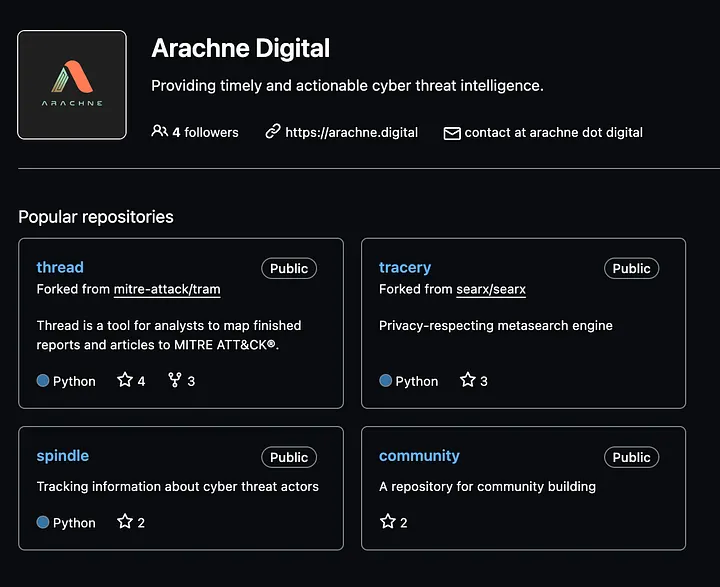Click the chain link icon beside website
The width and height of the screenshot is (720, 587).
(x=273, y=131)
